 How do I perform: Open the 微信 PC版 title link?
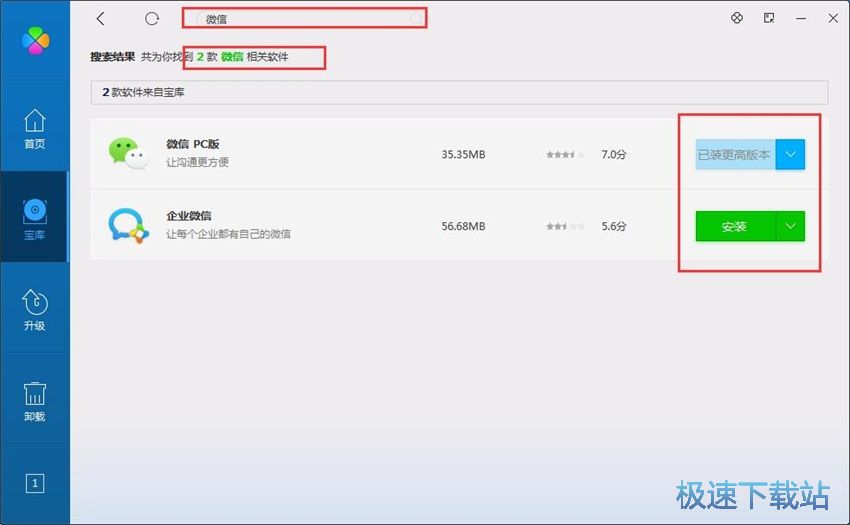pos(192,144)
